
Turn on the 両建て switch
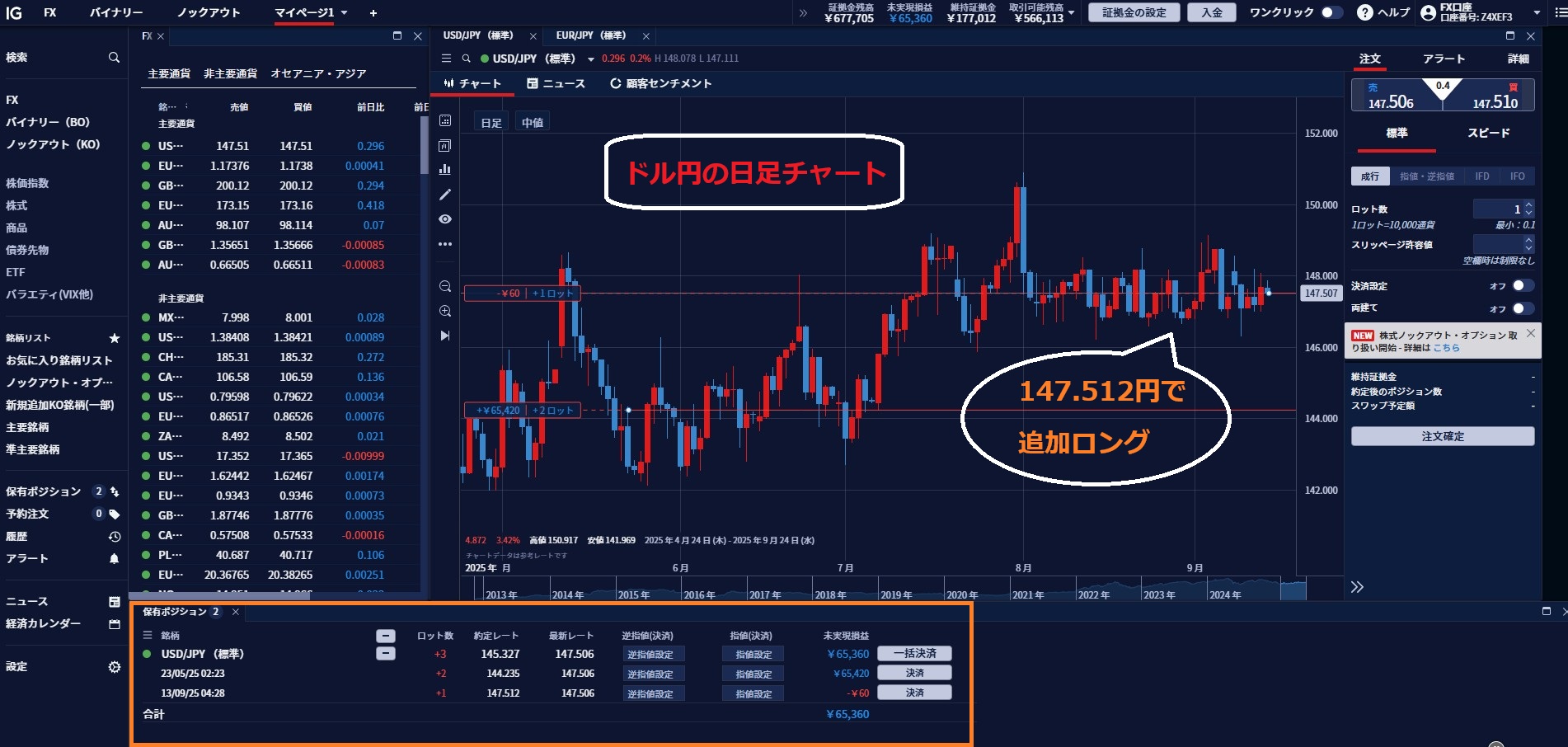coord(1523,308)
